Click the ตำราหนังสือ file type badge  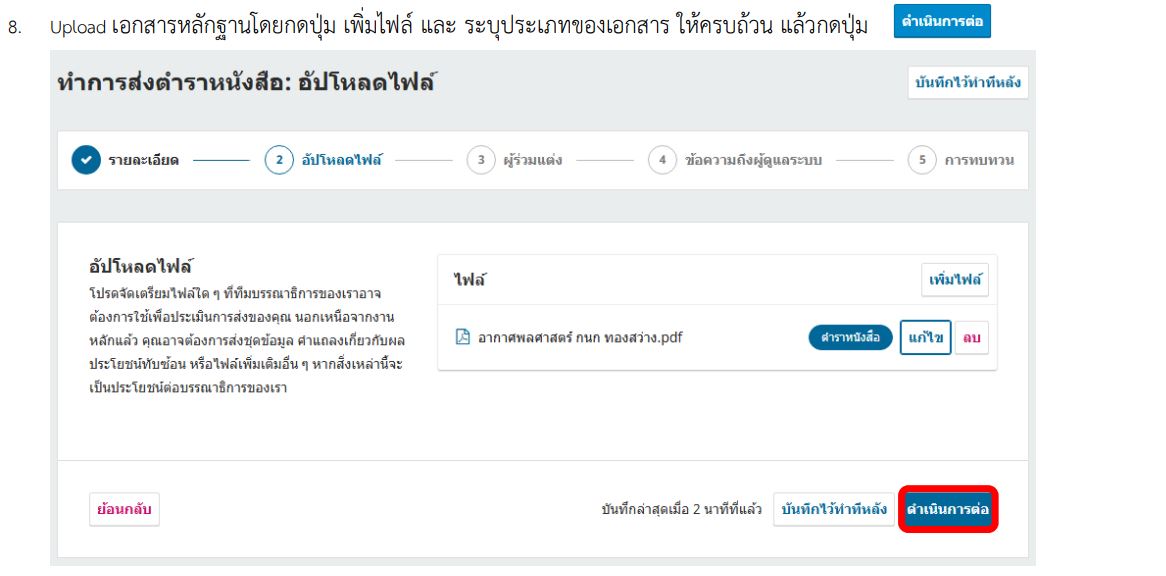(851, 337)
